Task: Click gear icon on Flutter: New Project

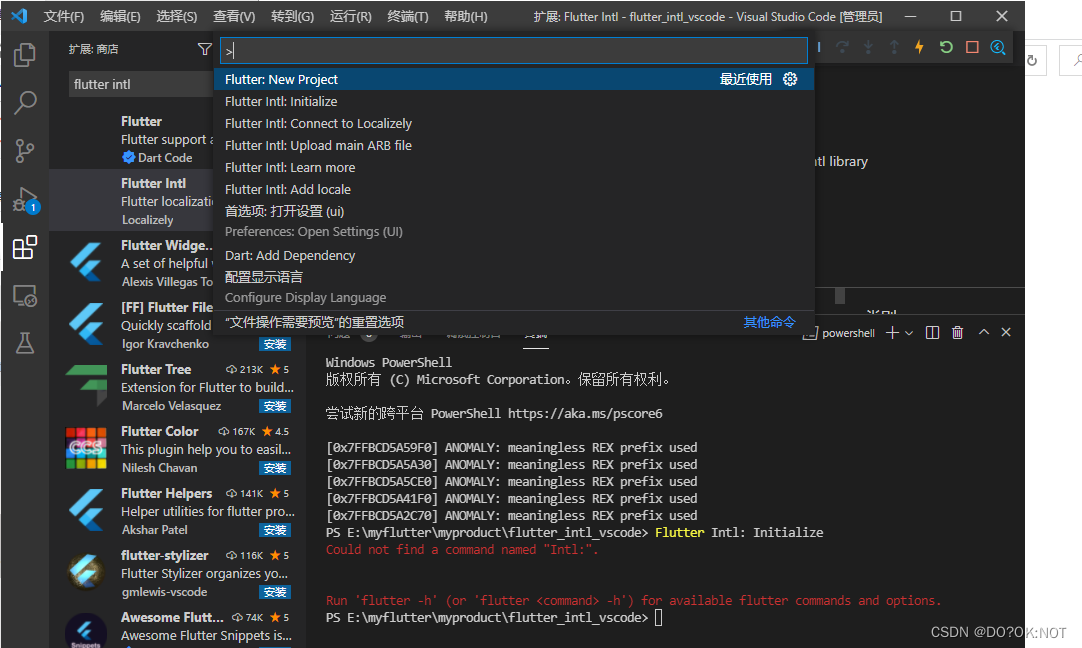Action: click(x=790, y=79)
